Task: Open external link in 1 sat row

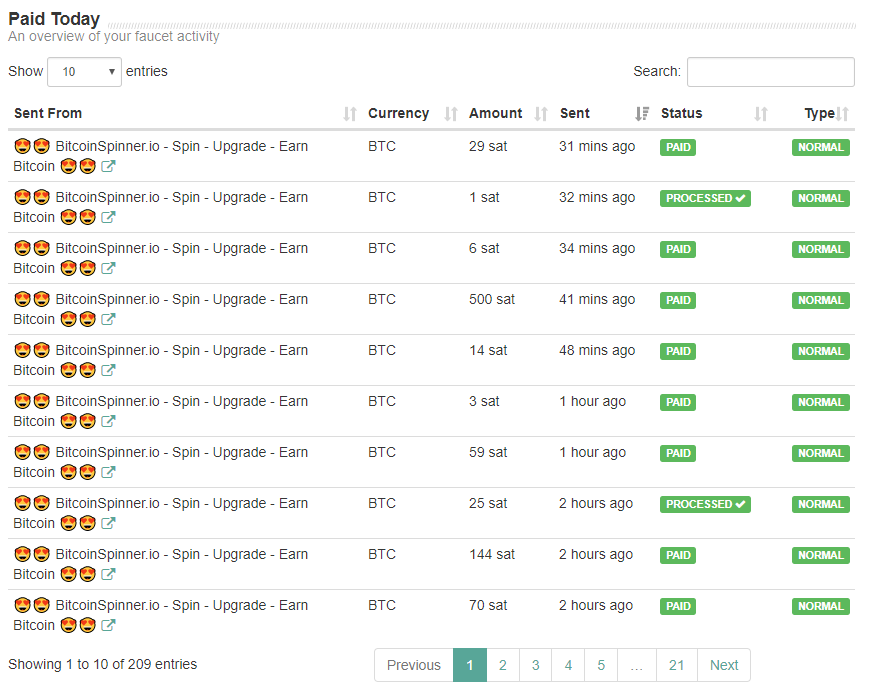Action: click(108, 217)
